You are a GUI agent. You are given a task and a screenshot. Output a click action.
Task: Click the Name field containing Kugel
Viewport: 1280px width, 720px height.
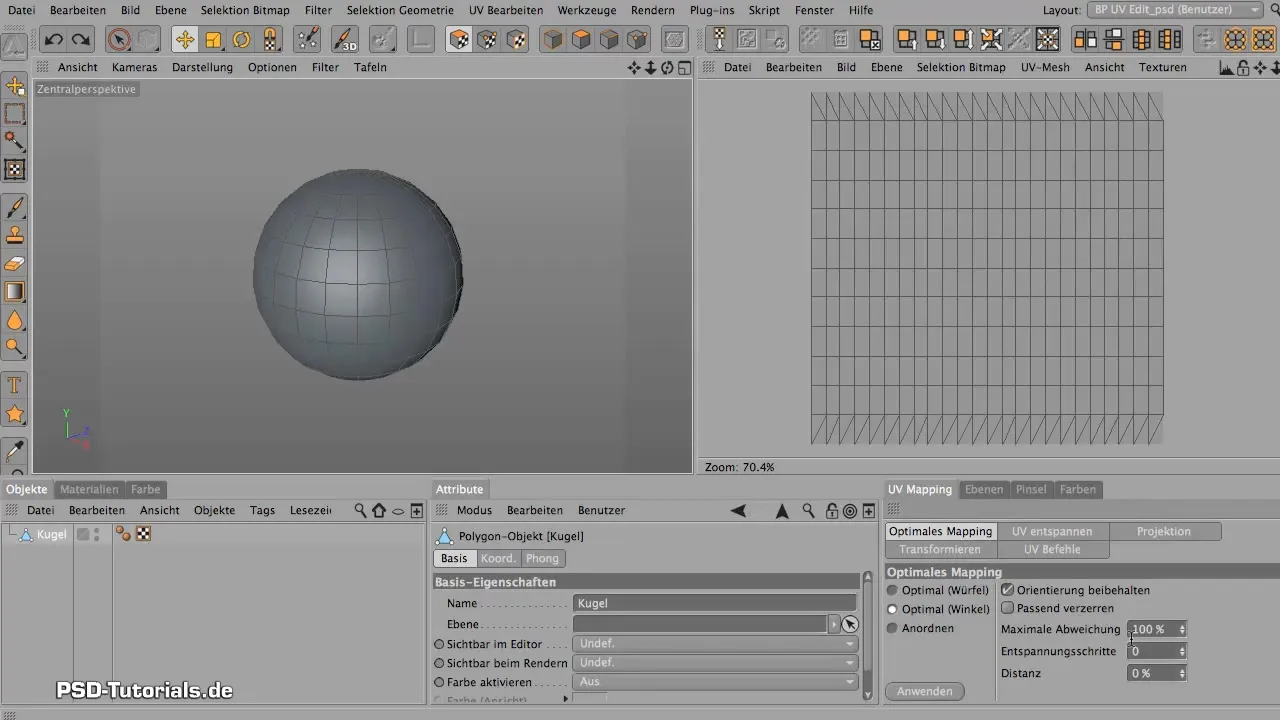[x=714, y=603]
